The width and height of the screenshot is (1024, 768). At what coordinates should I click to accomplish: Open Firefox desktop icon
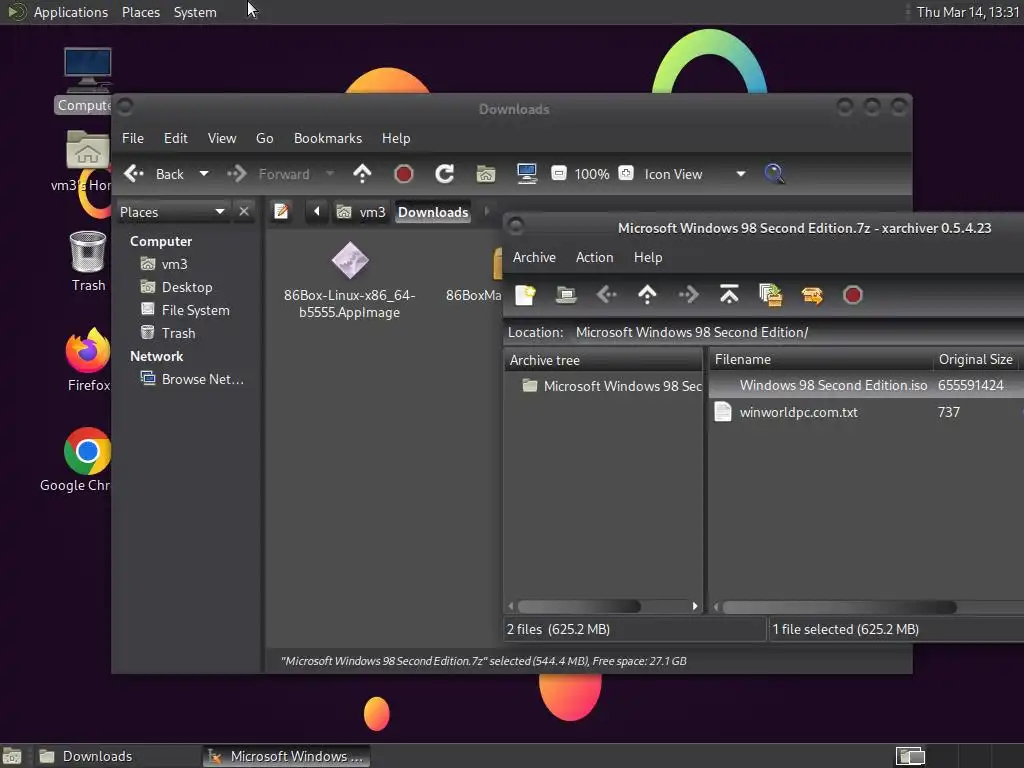click(88, 350)
